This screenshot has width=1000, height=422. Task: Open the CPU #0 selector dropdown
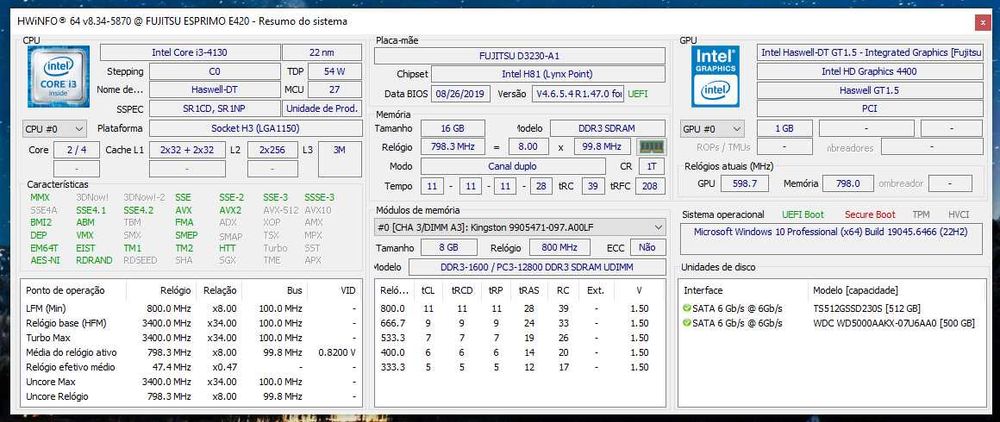54,129
